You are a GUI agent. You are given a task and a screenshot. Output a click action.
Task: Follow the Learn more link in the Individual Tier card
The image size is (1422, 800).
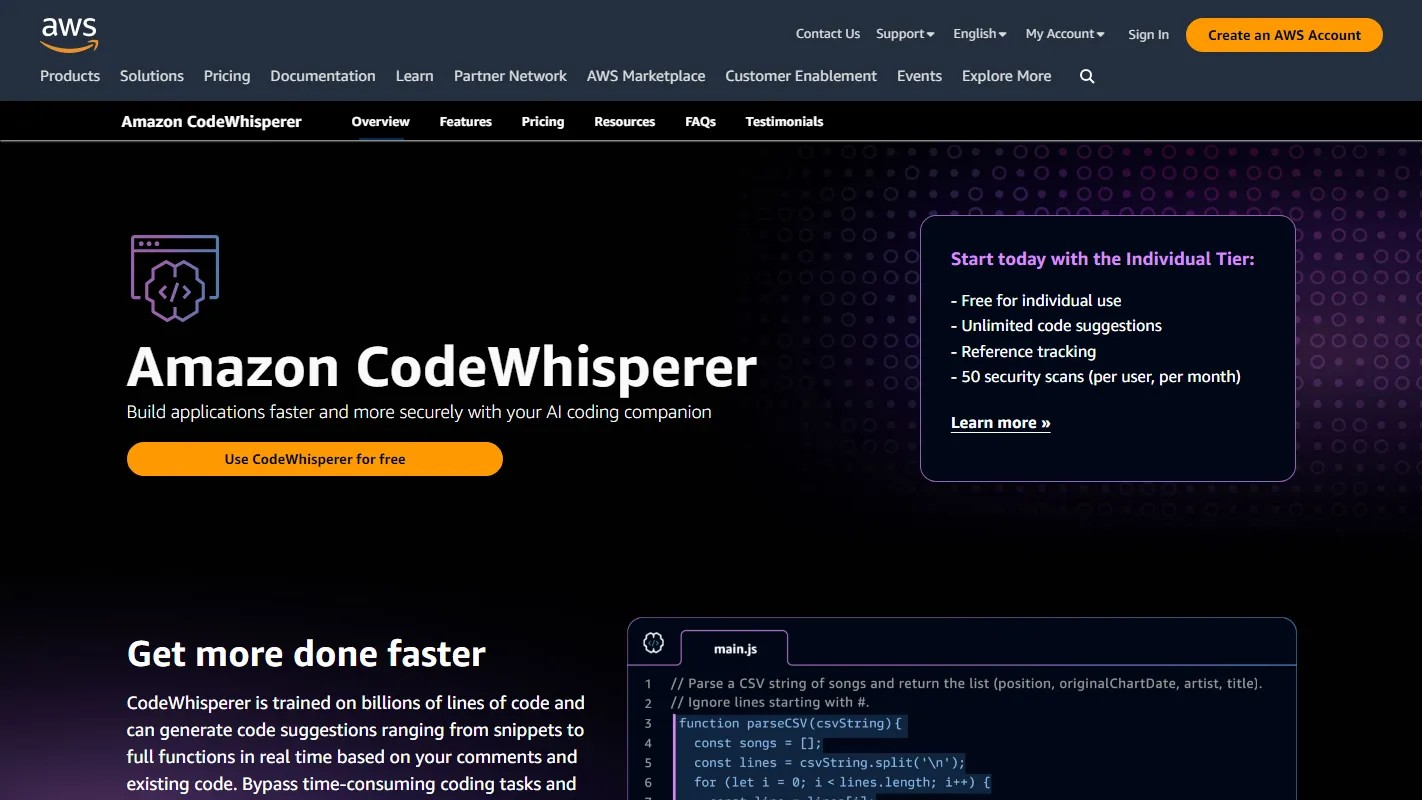[1000, 422]
